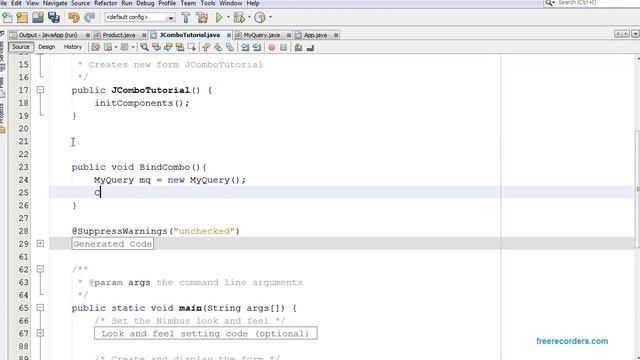Click the Shift Line Left icon
Image resolution: width=640 pixels, height=360 pixels.
pos(245,47)
